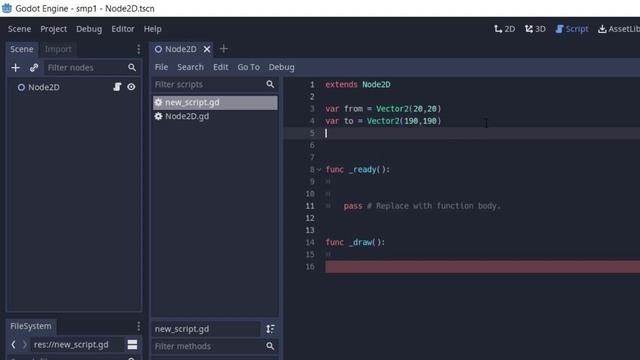Switch to the Script workspace
Viewport: 640px width, 360px height.
point(571,29)
